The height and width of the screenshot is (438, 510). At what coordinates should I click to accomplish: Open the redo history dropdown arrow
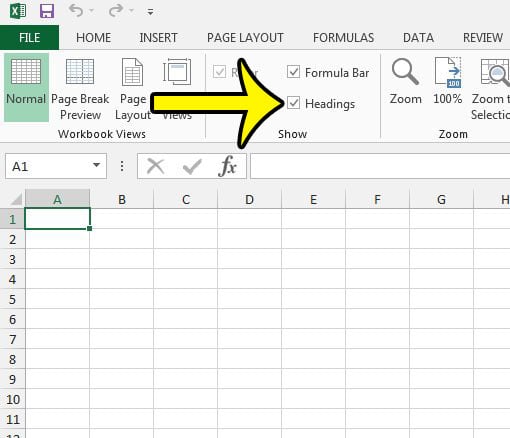tap(131, 11)
